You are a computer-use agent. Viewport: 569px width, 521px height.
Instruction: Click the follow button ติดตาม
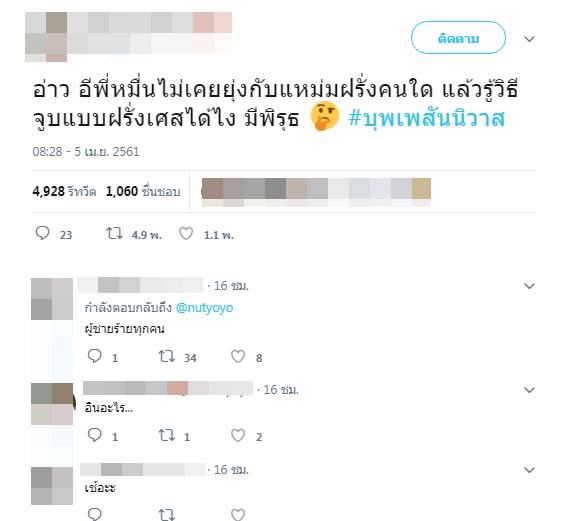click(458, 38)
